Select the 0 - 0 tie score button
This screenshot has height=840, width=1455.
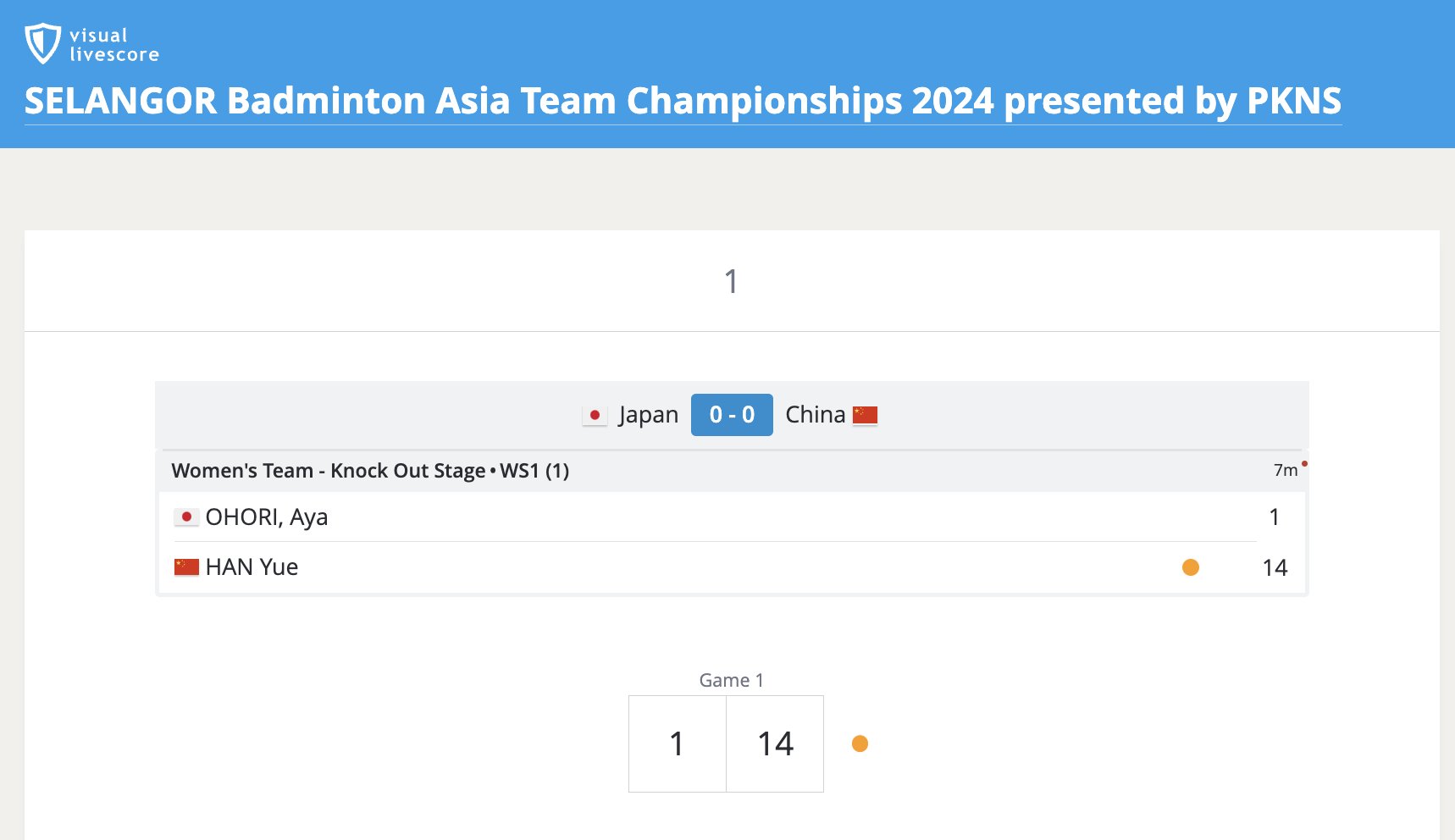tap(732, 415)
